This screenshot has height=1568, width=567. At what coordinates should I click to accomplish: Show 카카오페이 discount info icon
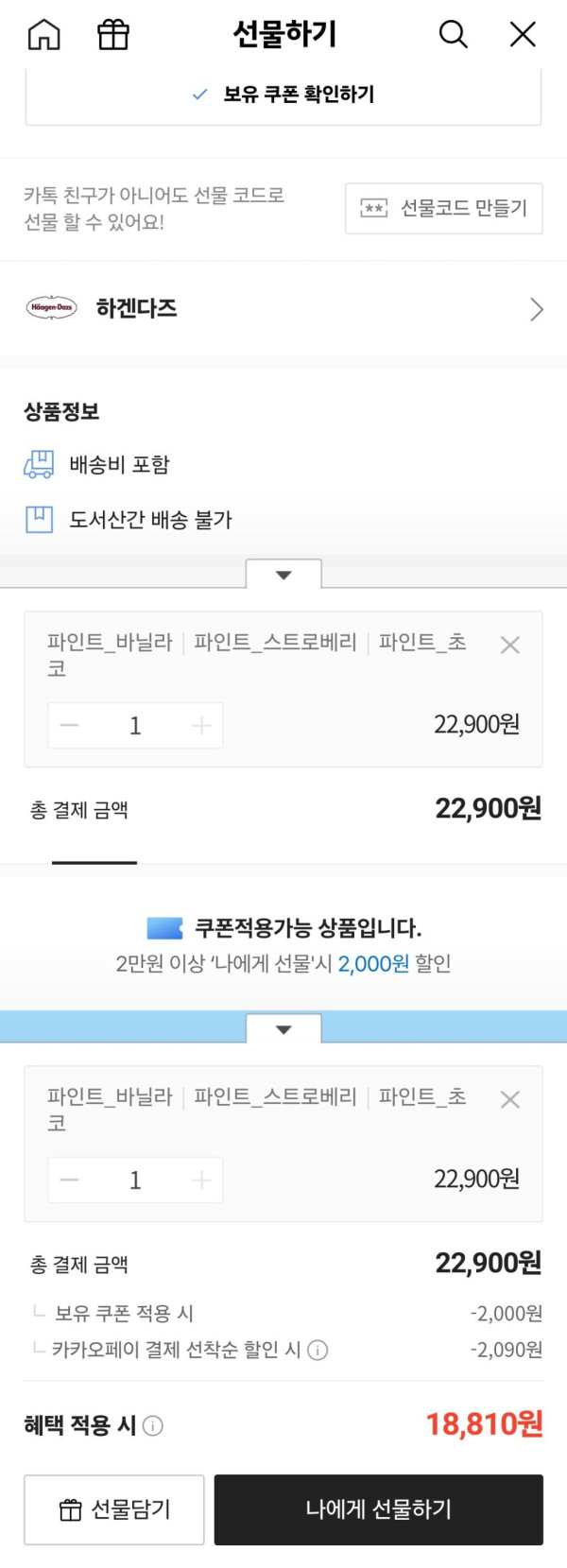pos(318,1350)
